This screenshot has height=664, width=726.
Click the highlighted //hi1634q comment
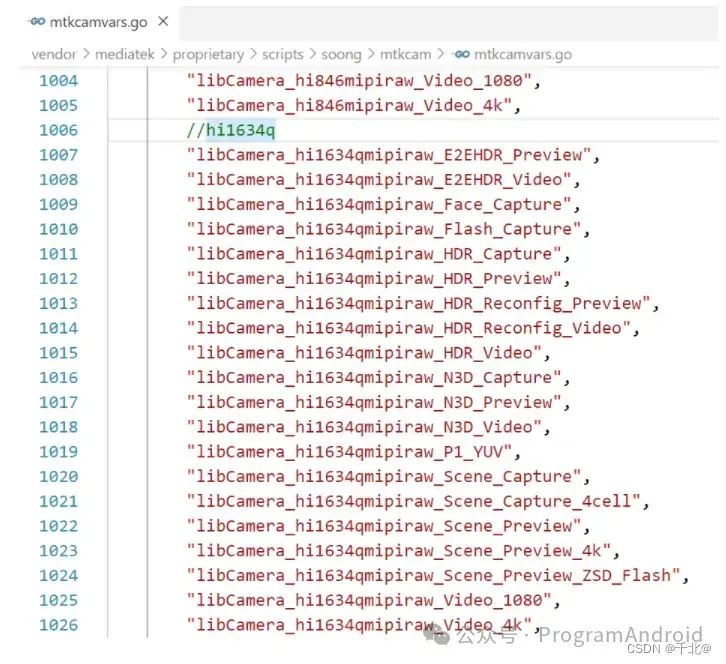pyautogui.click(x=231, y=130)
